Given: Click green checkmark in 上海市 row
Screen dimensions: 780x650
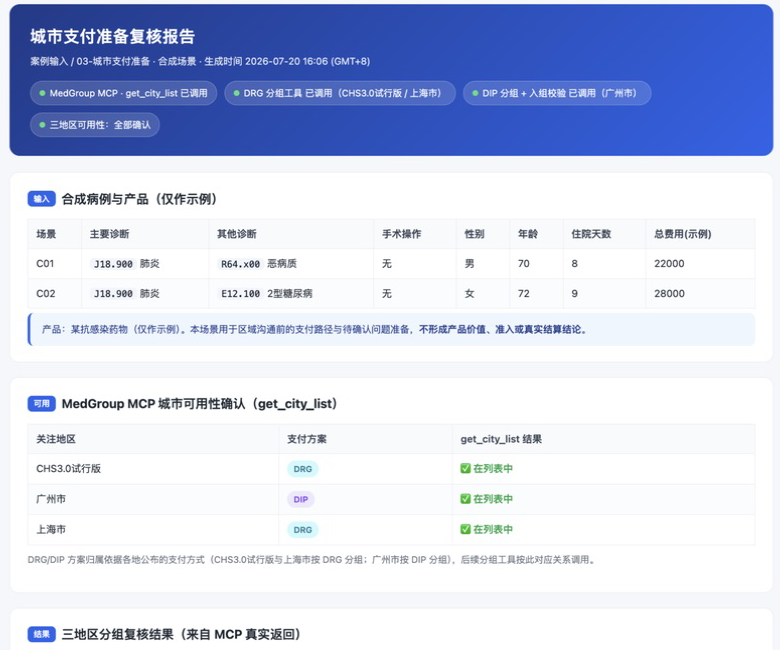Looking at the screenshot, I should [465, 529].
